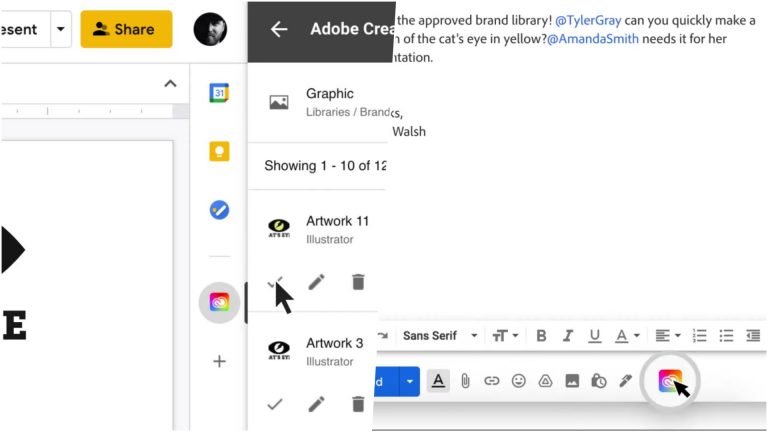This screenshot has height=432, width=768.
Task: Open Google Keep in the side panel
Action: pos(219,151)
